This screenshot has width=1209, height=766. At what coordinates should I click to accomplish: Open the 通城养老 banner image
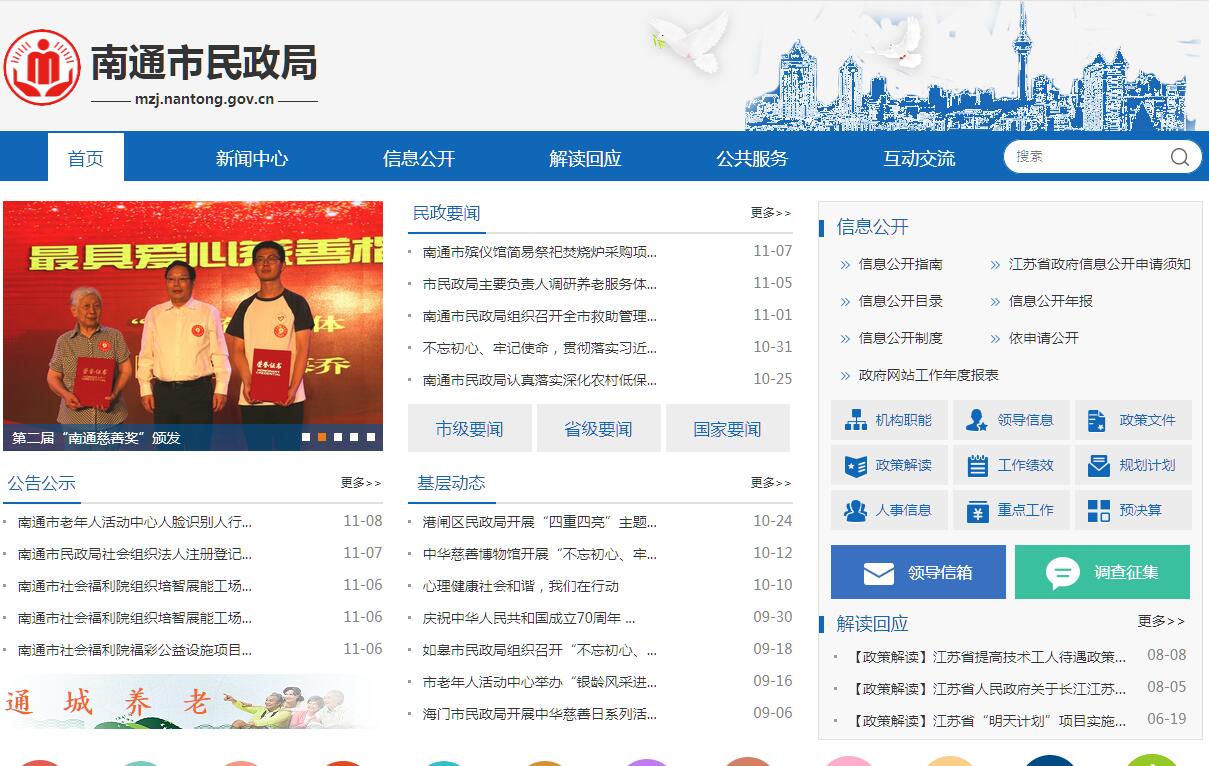pyautogui.click(x=190, y=702)
